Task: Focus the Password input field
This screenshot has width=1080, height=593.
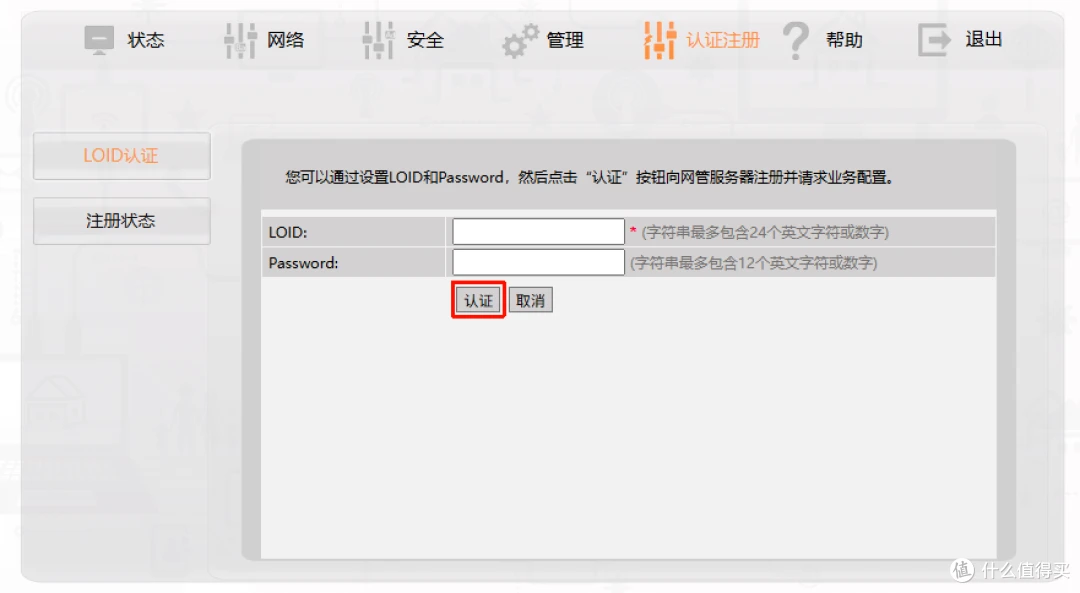Action: (x=539, y=262)
